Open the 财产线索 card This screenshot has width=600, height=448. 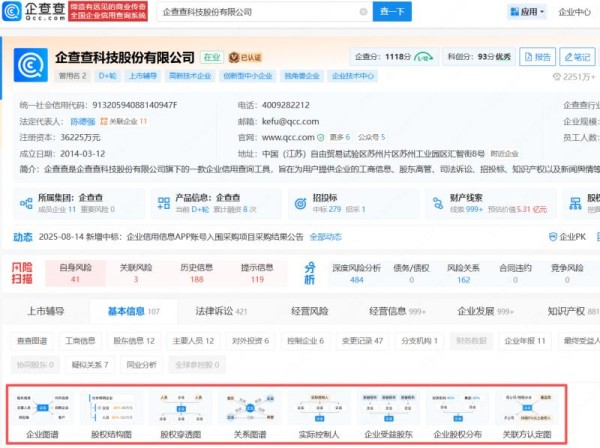(x=491, y=203)
